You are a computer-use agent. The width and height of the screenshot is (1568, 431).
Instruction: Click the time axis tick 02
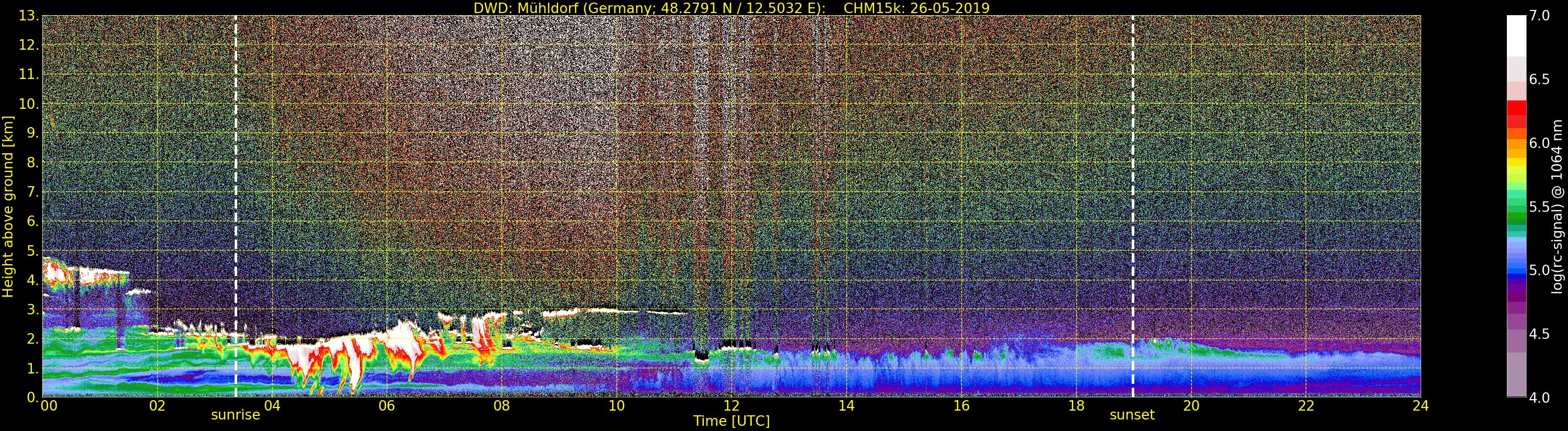pyautogui.click(x=157, y=406)
